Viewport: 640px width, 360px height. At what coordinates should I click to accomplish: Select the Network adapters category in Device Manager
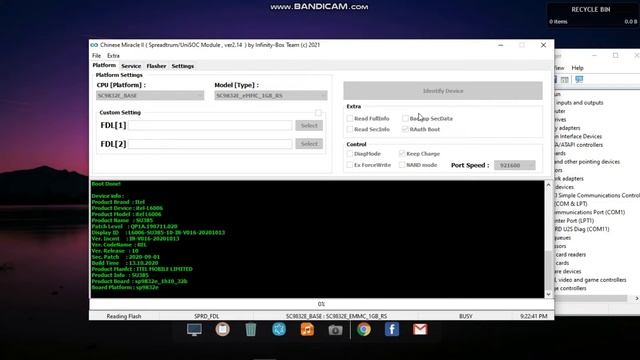569,179
